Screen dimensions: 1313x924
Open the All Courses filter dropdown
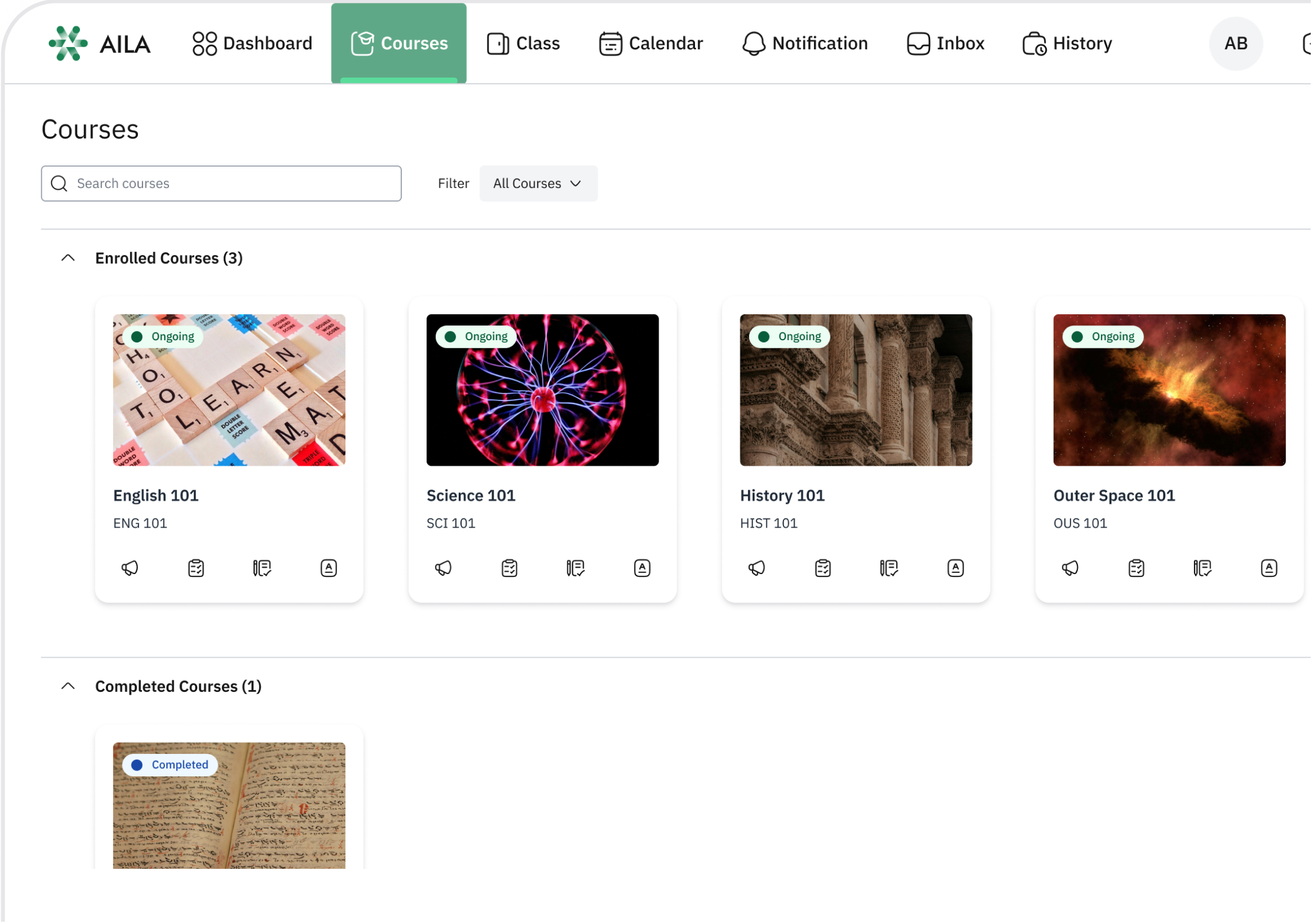pyautogui.click(x=538, y=183)
